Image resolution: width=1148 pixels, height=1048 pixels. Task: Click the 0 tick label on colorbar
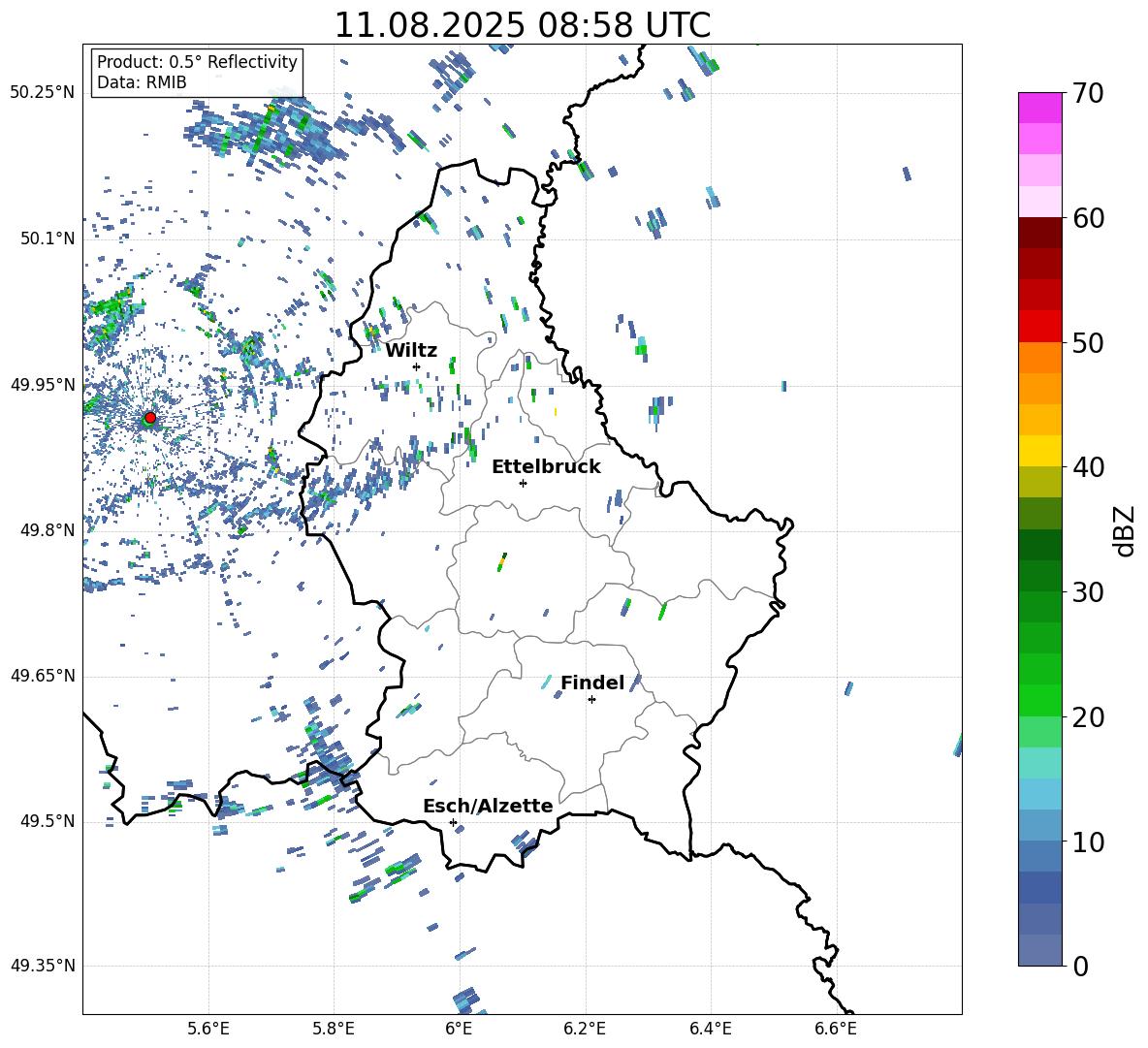(x=1080, y=966)
